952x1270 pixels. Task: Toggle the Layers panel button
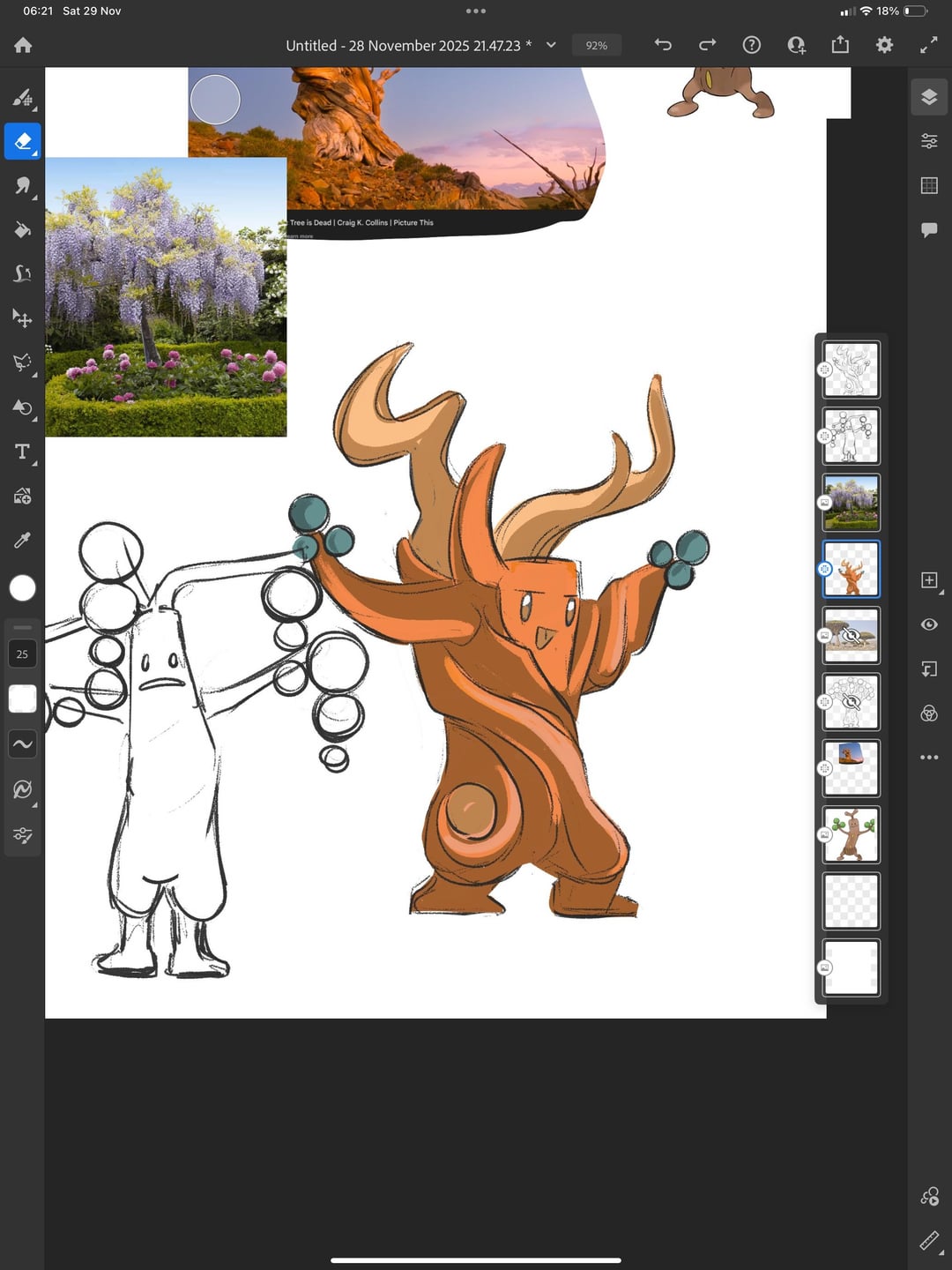929,97
